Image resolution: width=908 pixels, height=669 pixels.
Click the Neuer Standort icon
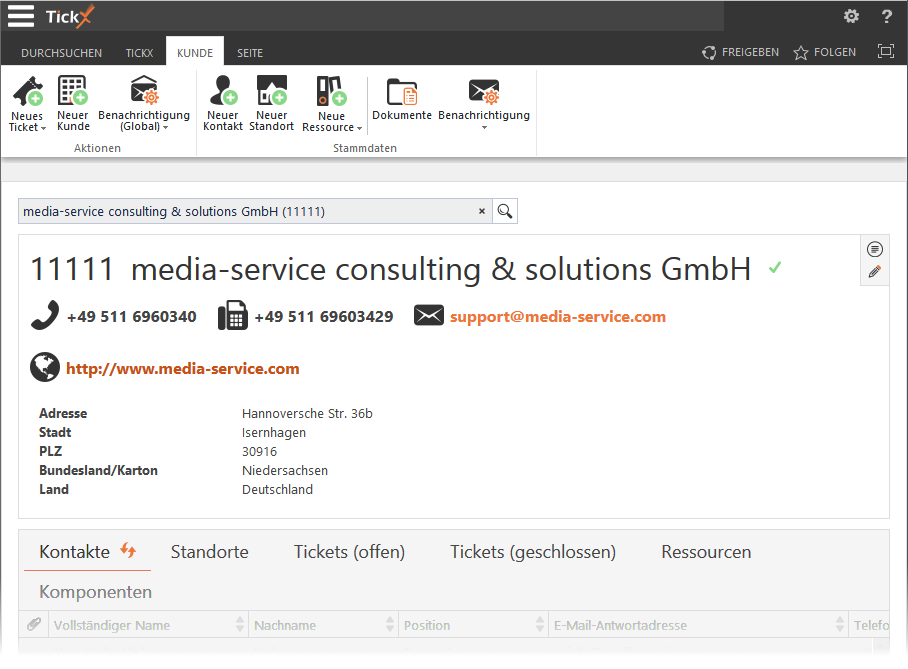point(272,90)
